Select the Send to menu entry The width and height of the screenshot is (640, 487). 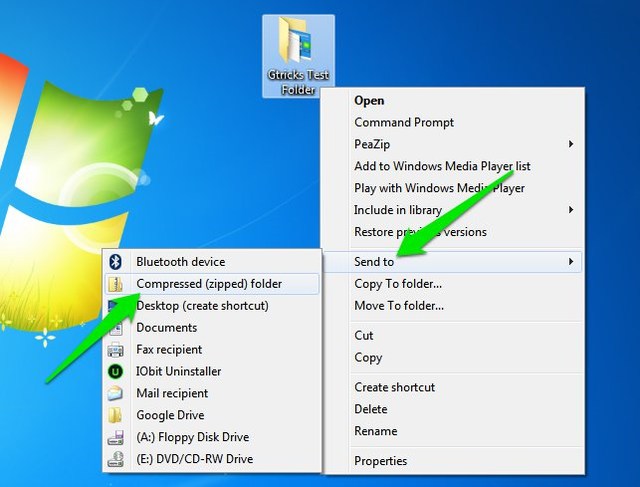click(454, 262)
